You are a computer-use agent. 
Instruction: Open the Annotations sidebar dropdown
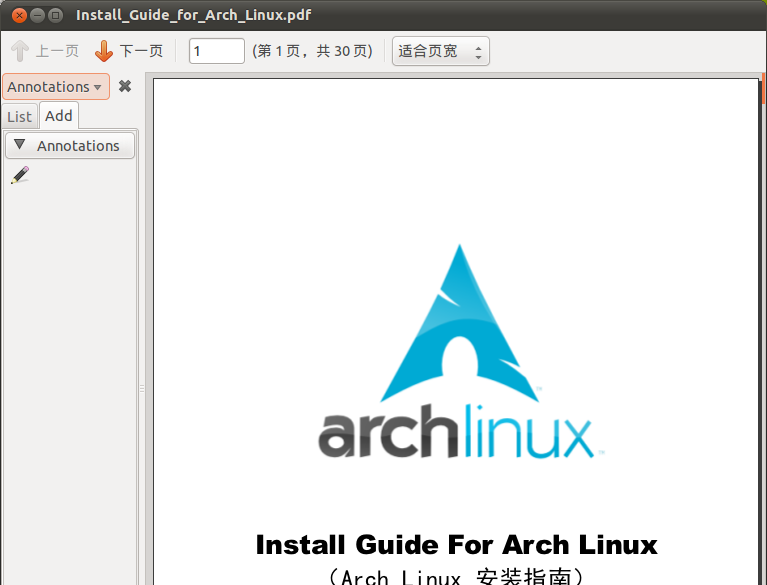(56, 87)
